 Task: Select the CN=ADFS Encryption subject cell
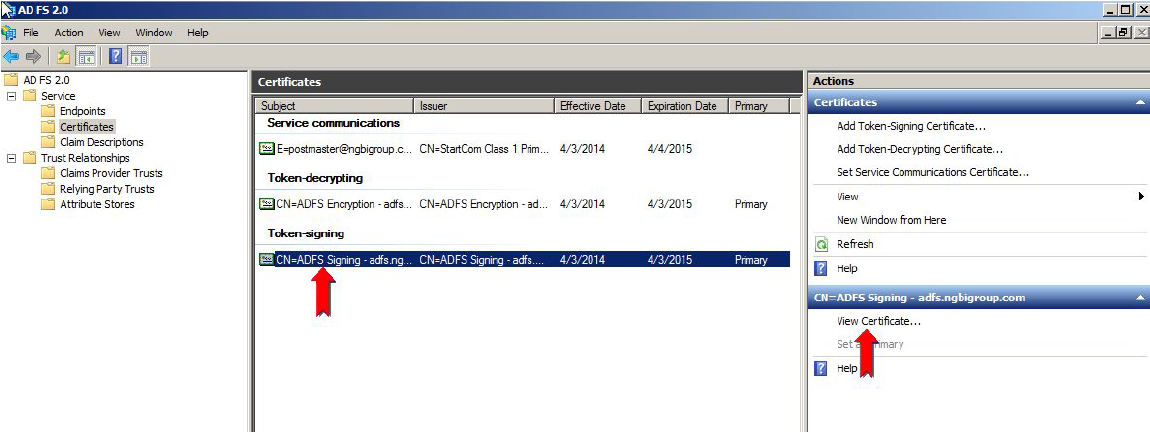pyautogui.click(x=344, y=204)
